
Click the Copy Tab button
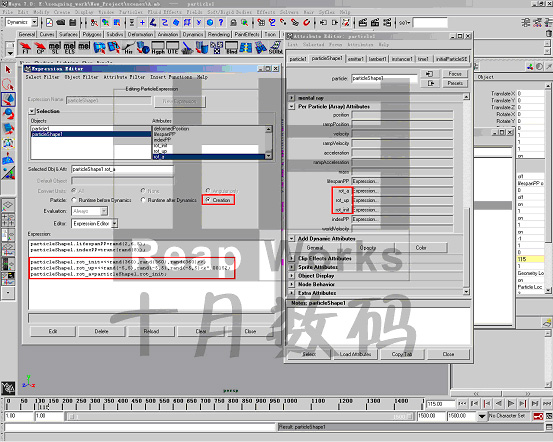[402, 354]
